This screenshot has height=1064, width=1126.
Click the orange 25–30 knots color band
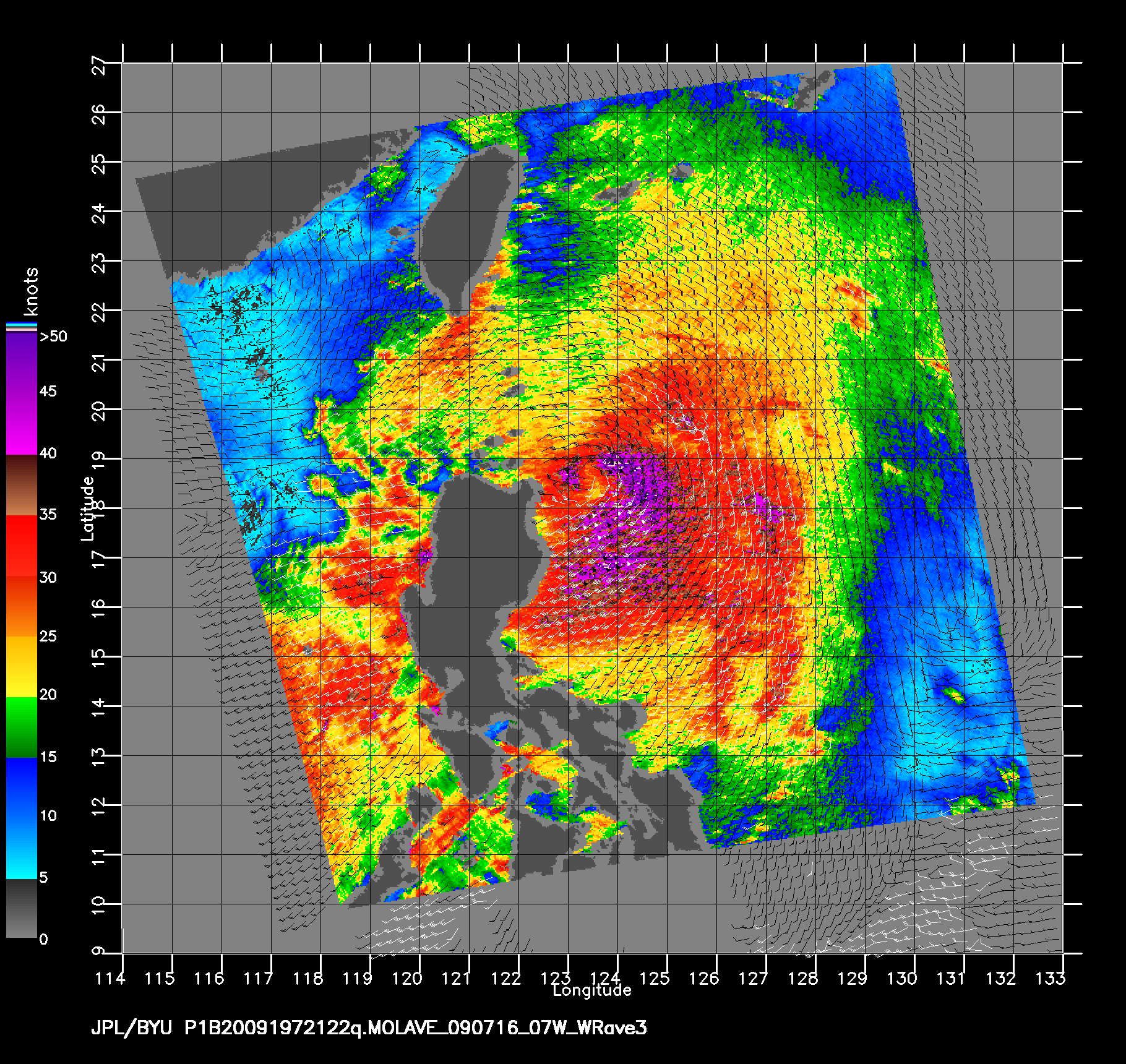(x=22, y=607)
